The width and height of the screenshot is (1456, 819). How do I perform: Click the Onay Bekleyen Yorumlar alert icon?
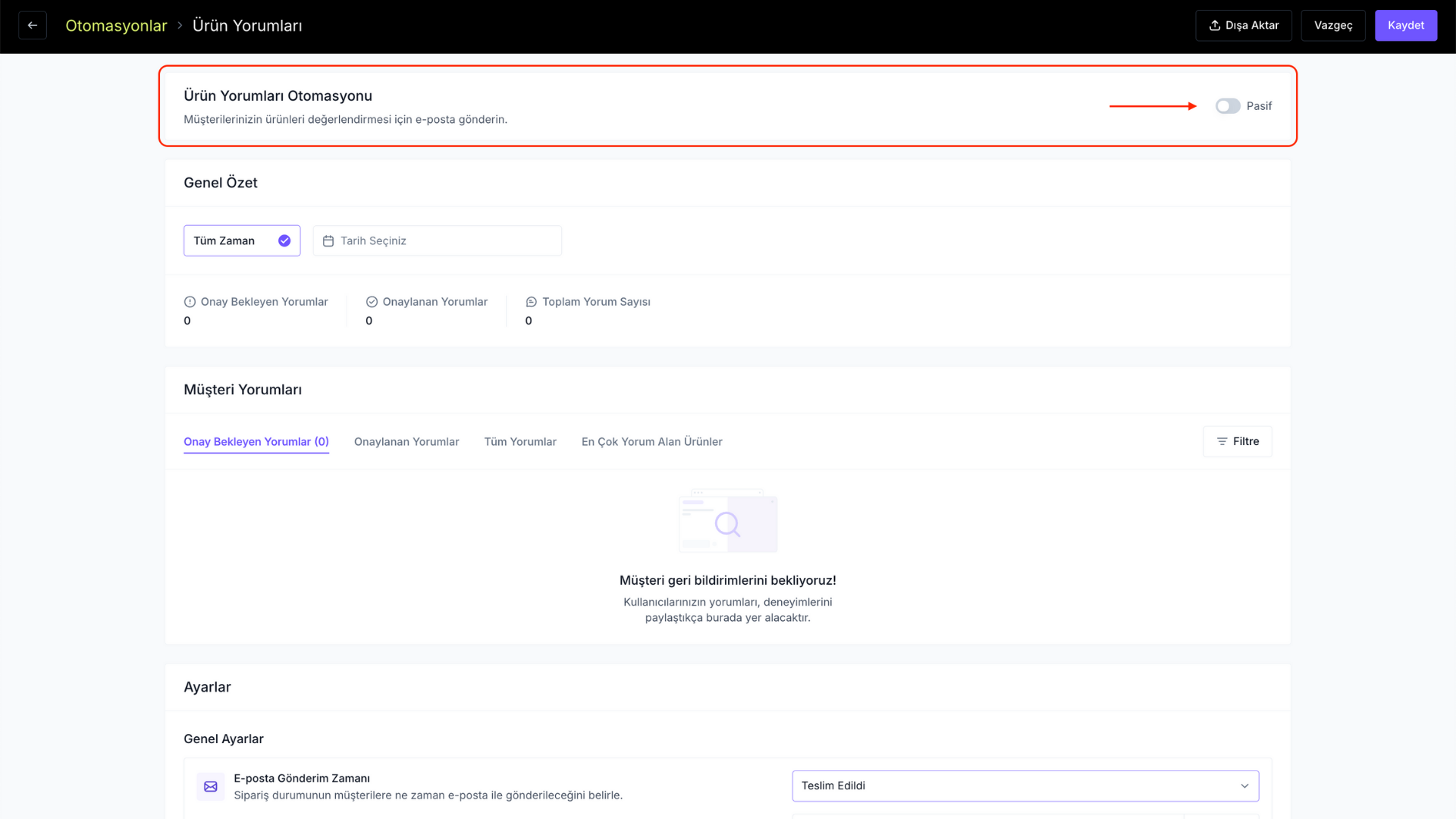pos(190,302)
